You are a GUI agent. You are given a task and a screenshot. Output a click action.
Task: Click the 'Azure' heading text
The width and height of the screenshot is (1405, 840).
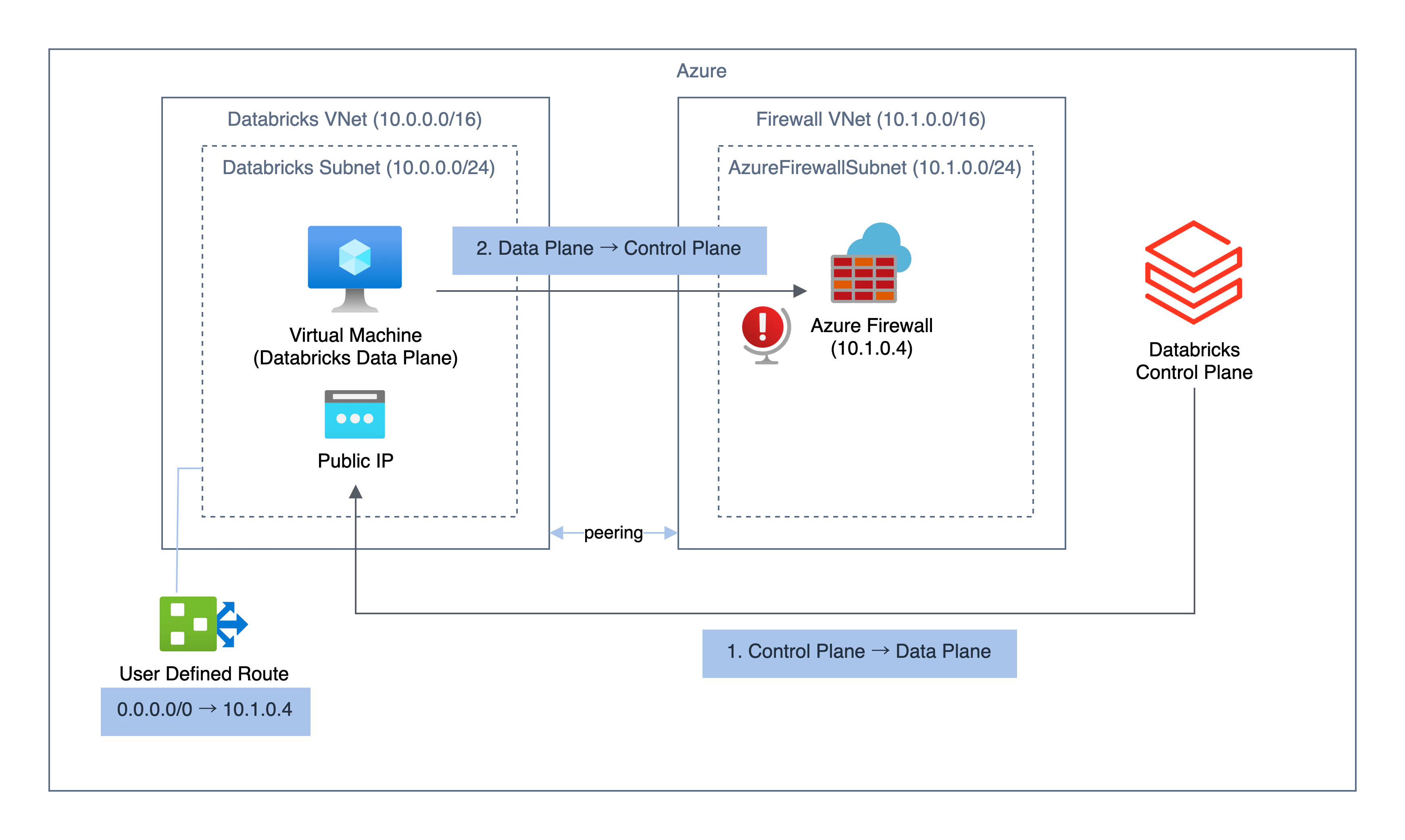pyautogui.click(x=702, y=71)
